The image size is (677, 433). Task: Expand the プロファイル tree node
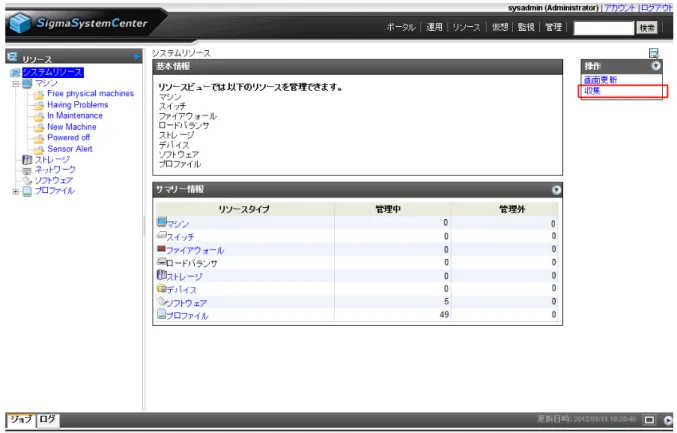point(16,191)
